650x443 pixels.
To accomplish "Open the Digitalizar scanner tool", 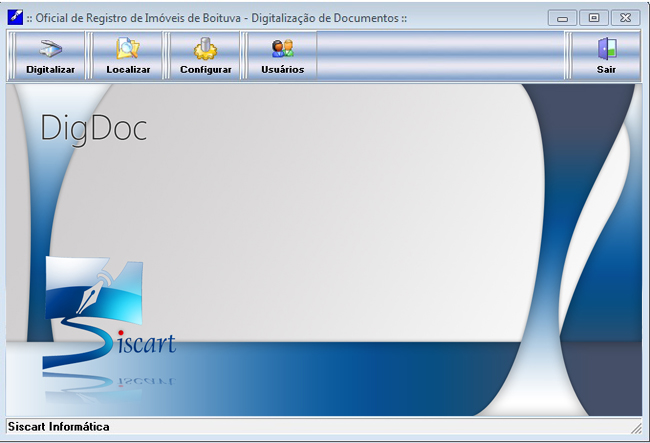I will [x=50, y=56].
